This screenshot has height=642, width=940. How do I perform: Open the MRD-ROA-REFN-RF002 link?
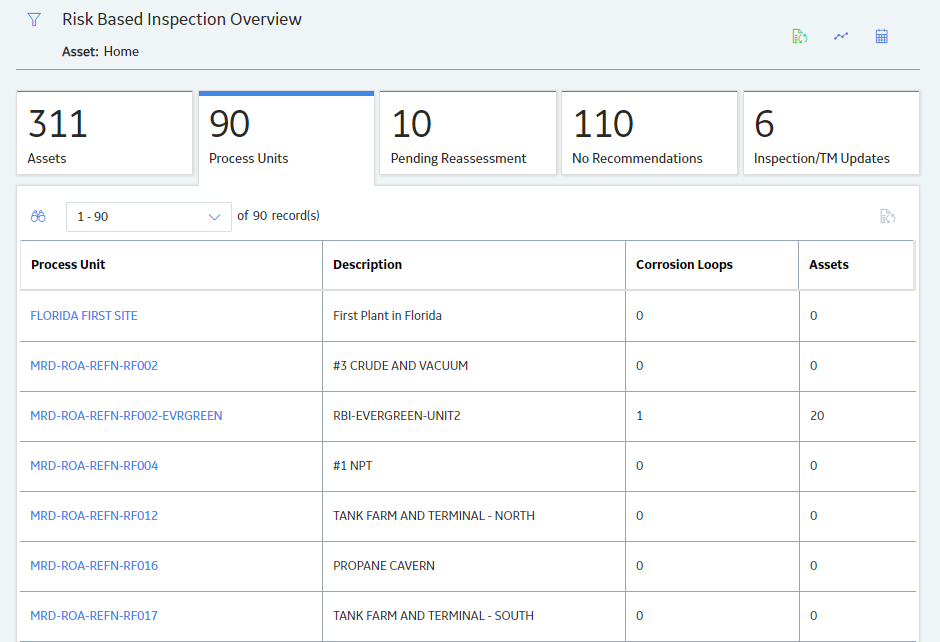click(94, 366)
